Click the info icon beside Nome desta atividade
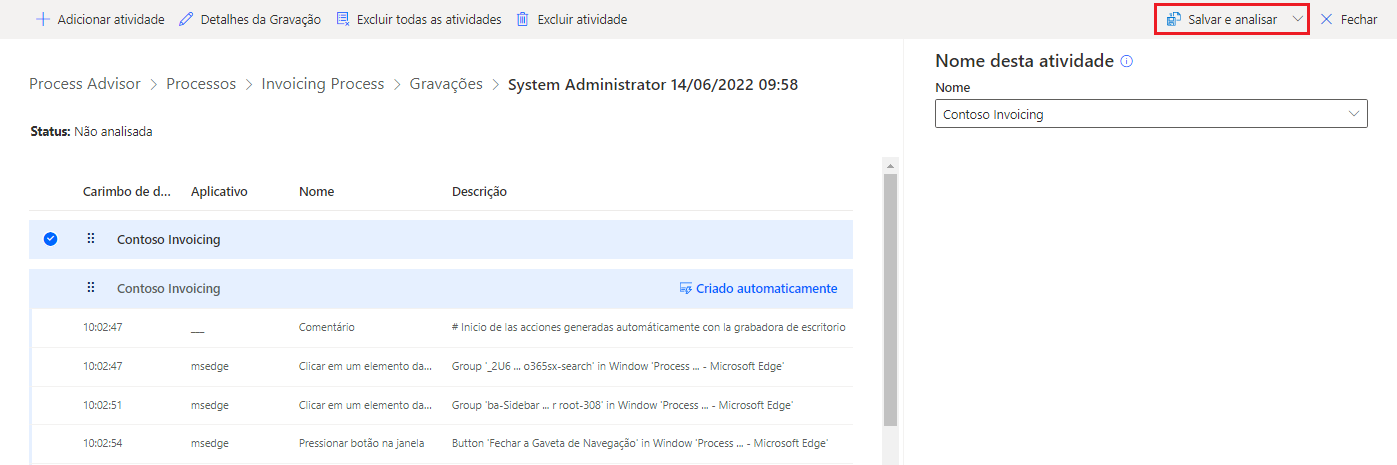This screenshot has height=465, width=1397. click(x=1127, y=61)
